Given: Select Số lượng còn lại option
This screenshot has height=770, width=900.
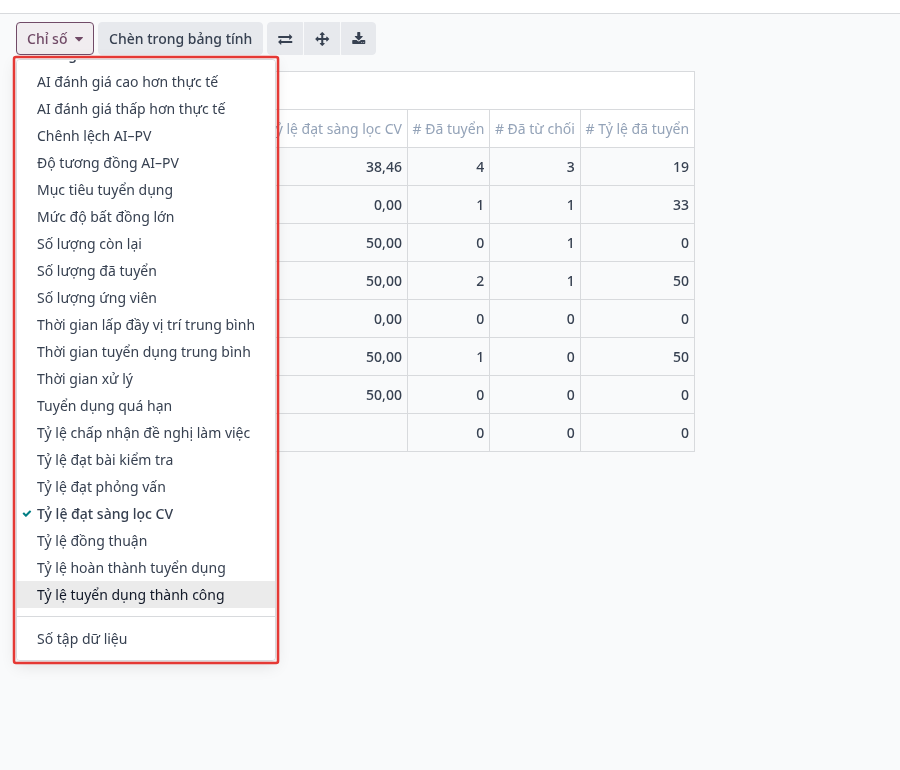Looking at the screenshot, I should tap(146, 244).
